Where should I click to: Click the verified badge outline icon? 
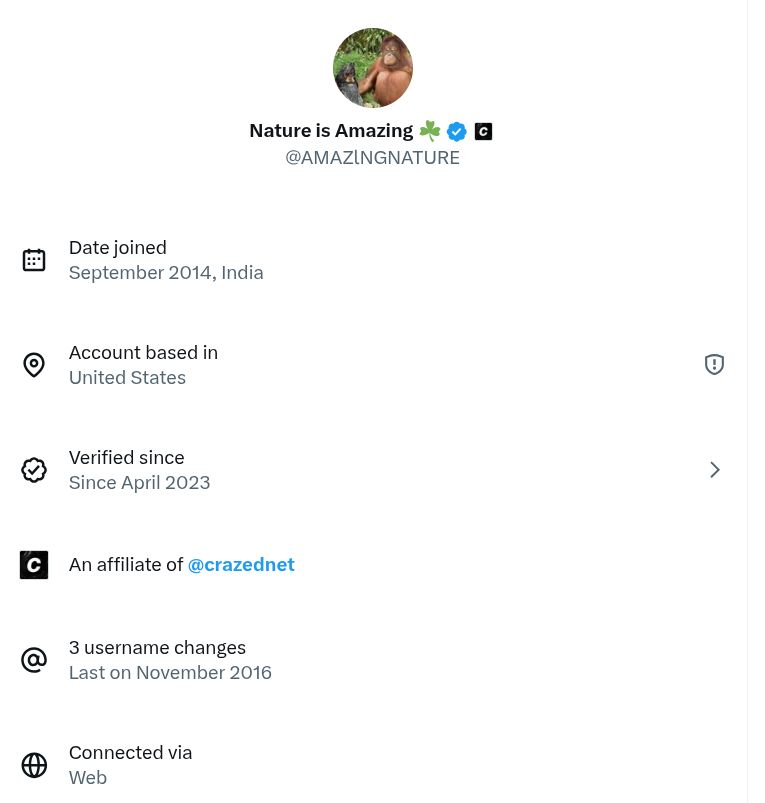click(x=34, y=470)
